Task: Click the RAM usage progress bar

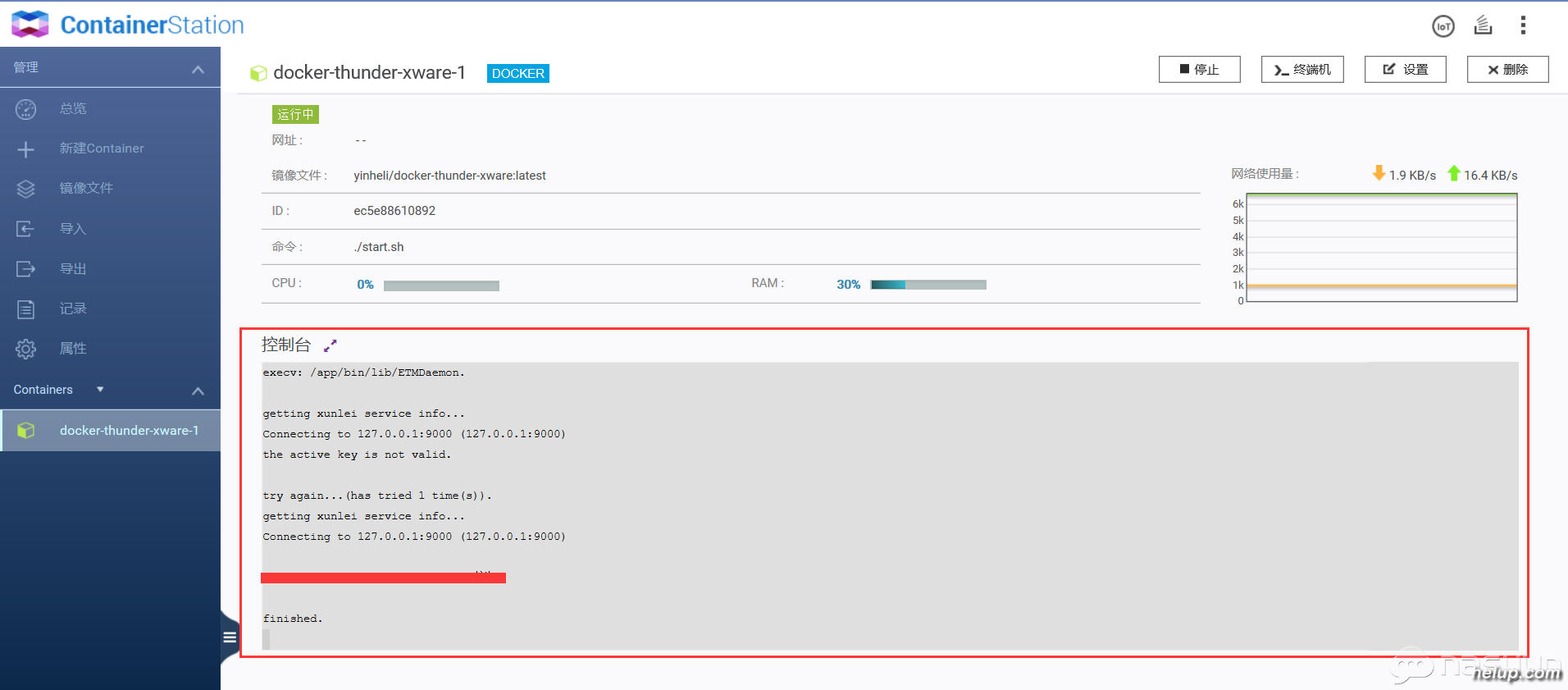Action: tap(928, 285)
